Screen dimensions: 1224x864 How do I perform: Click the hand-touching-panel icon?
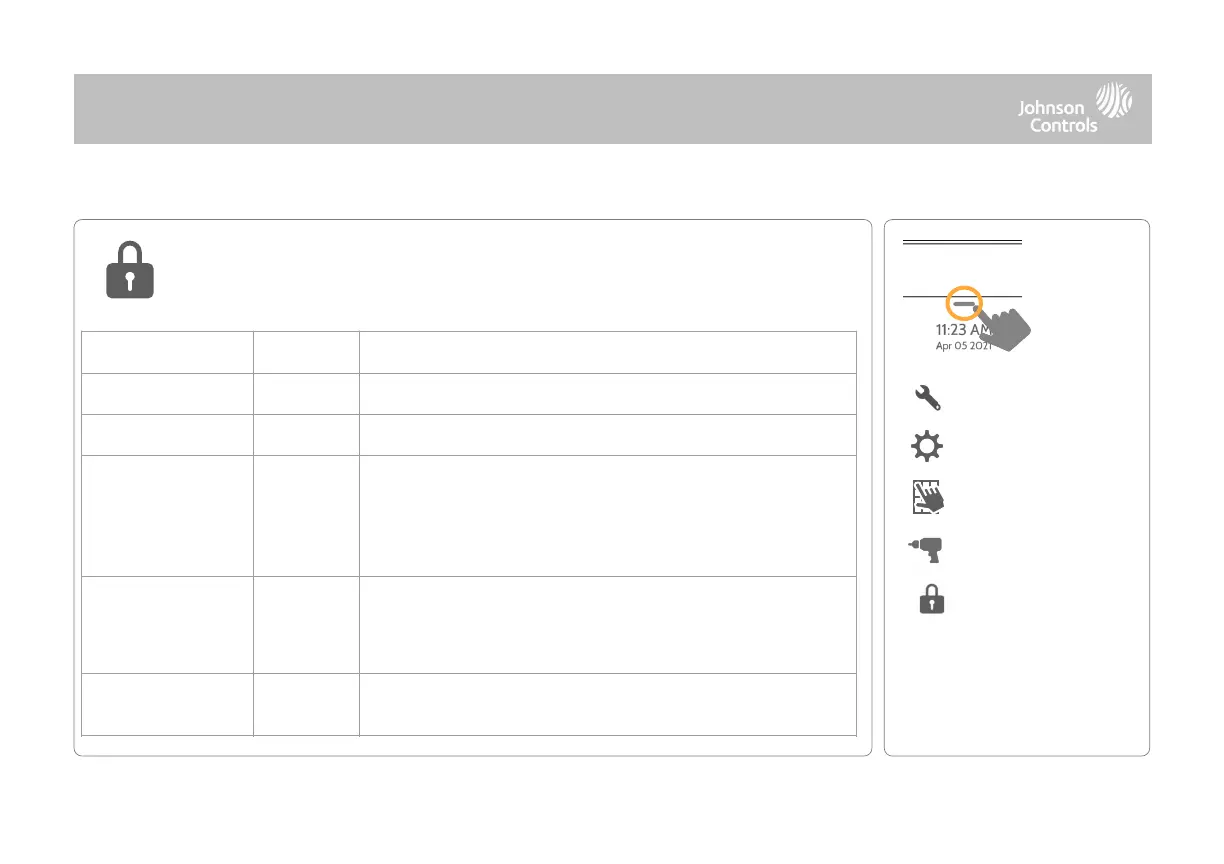[x=929, y=497]
